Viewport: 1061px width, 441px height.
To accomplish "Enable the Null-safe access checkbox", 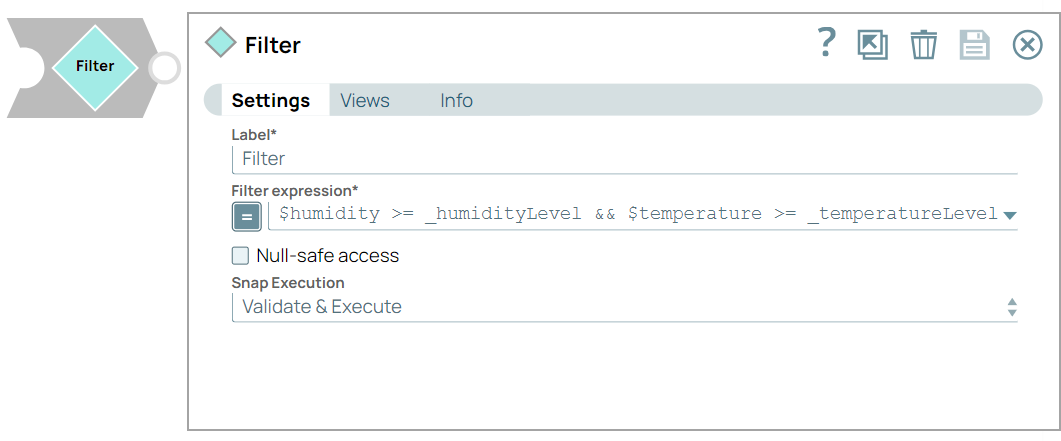I will [240, 256].
